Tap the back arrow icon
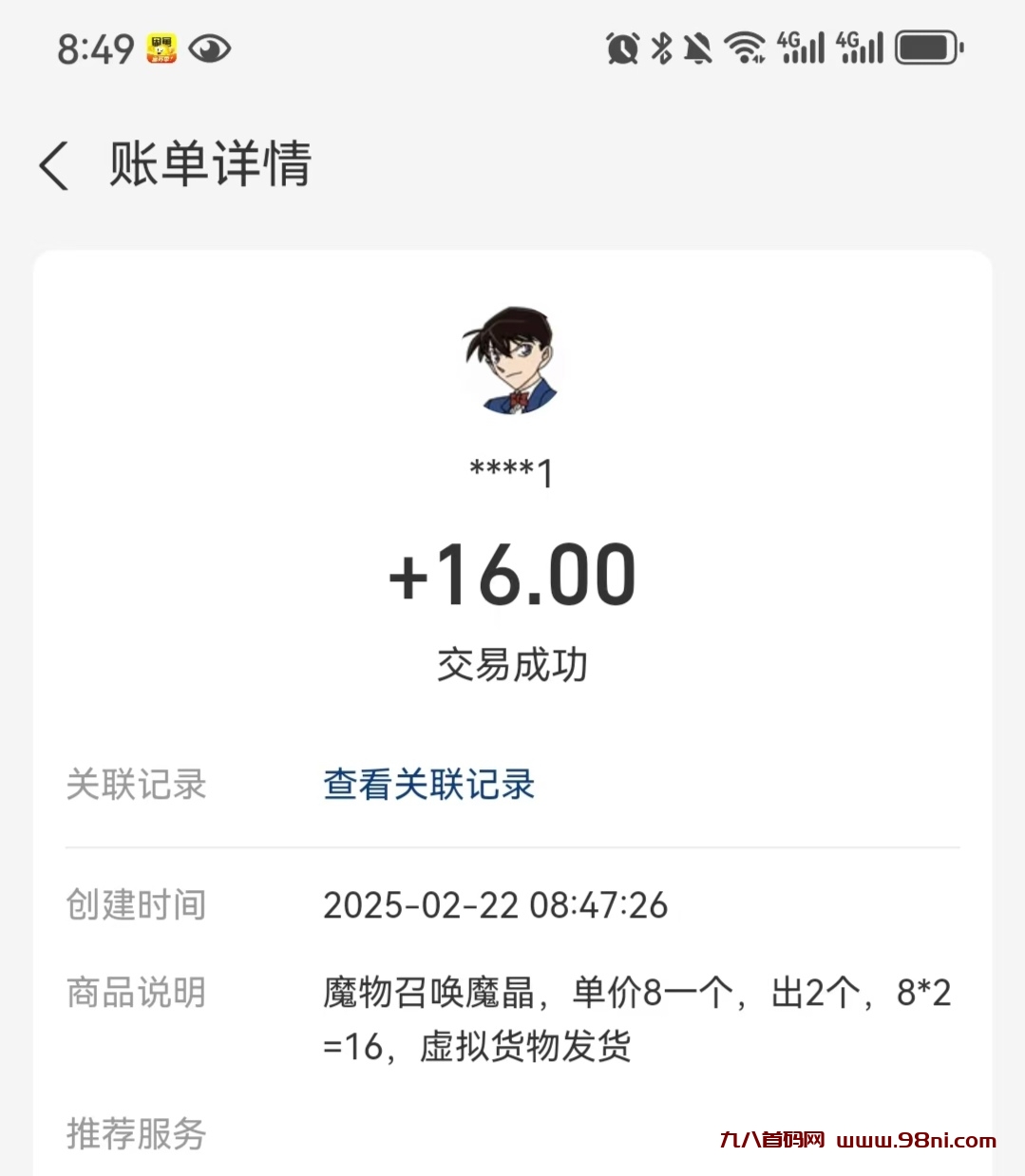Screen dimensions: 1025x1176 [x=54, y=165]
